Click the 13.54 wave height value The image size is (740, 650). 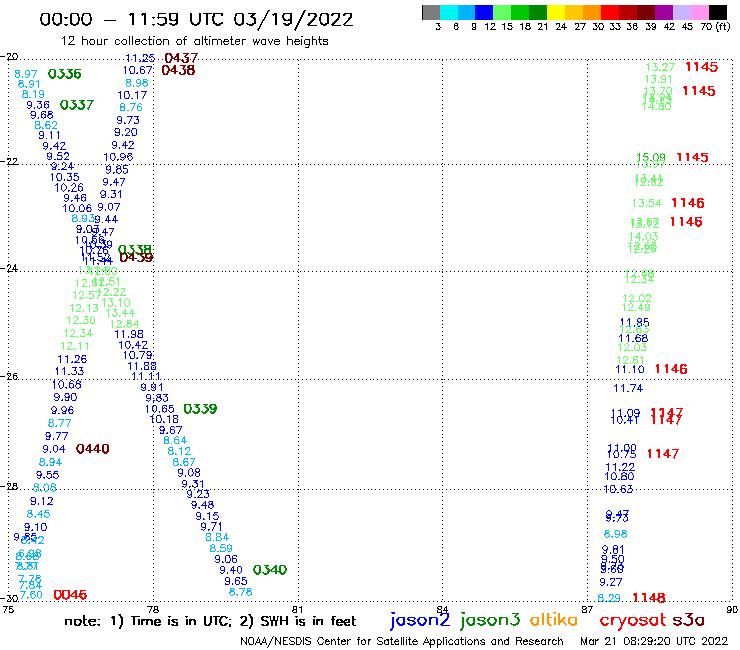pos(647,203)
